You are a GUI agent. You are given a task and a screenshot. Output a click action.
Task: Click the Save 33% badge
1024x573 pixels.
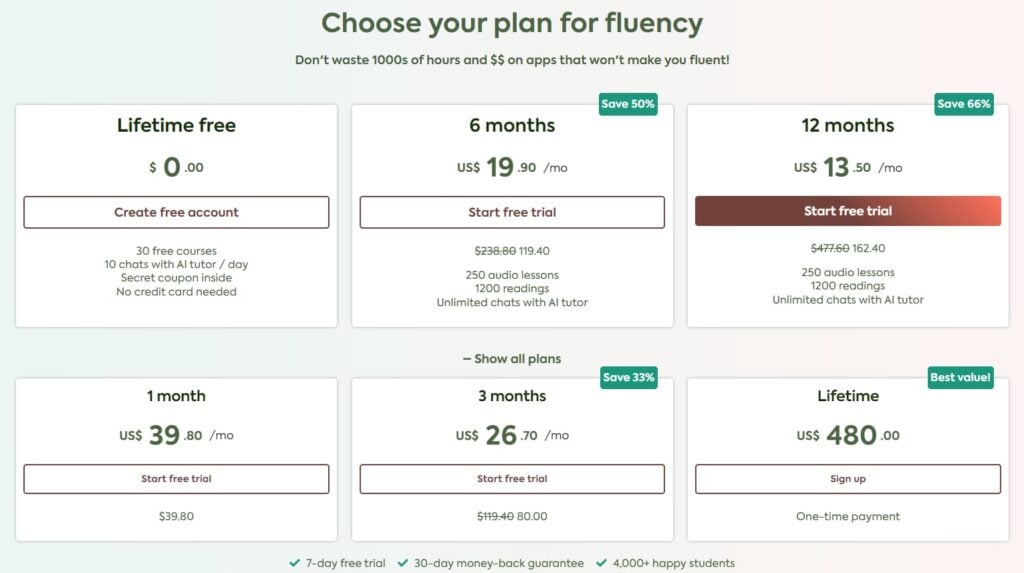[628, 377]
